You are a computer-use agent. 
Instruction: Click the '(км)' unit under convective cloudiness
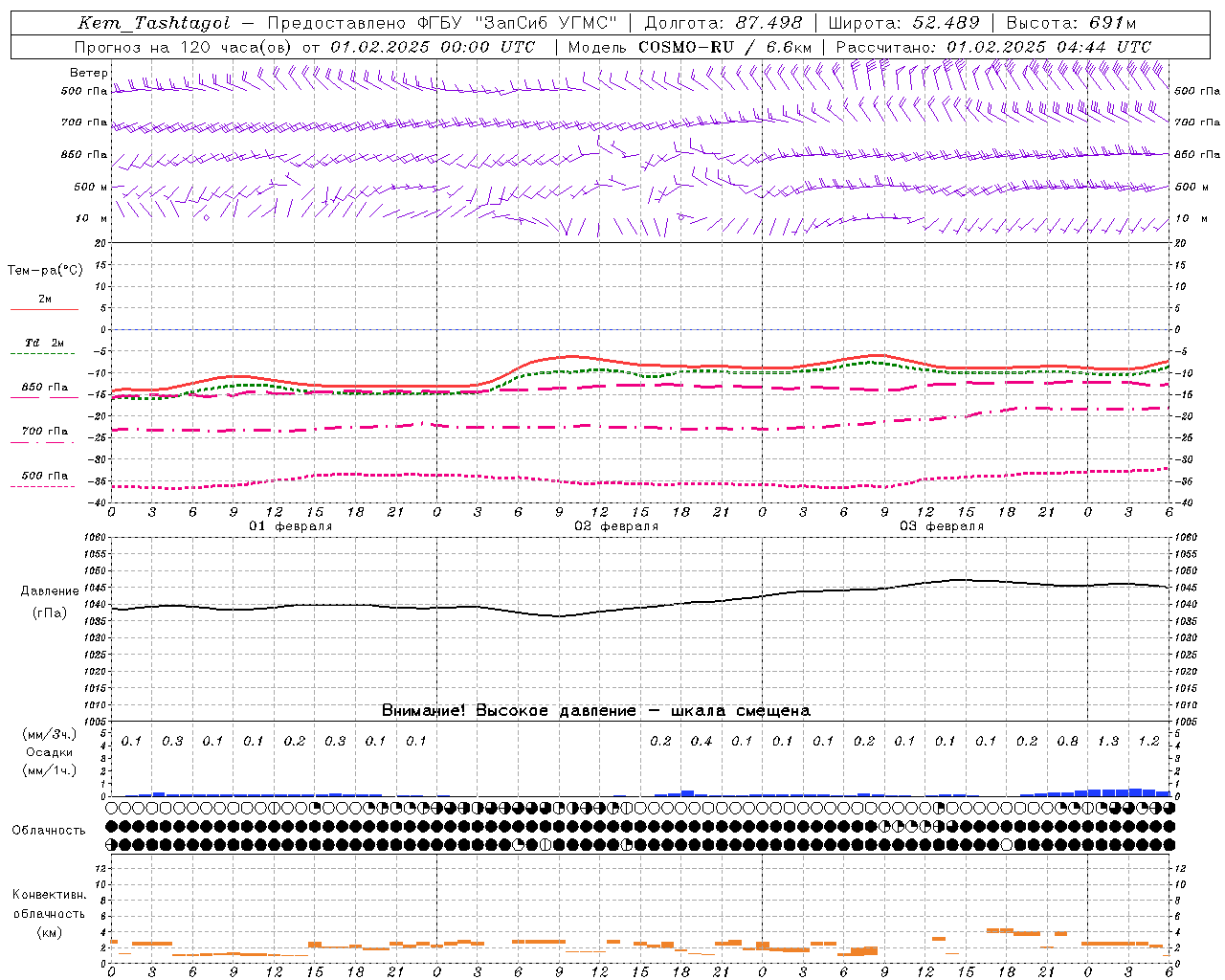click(50, 932)
